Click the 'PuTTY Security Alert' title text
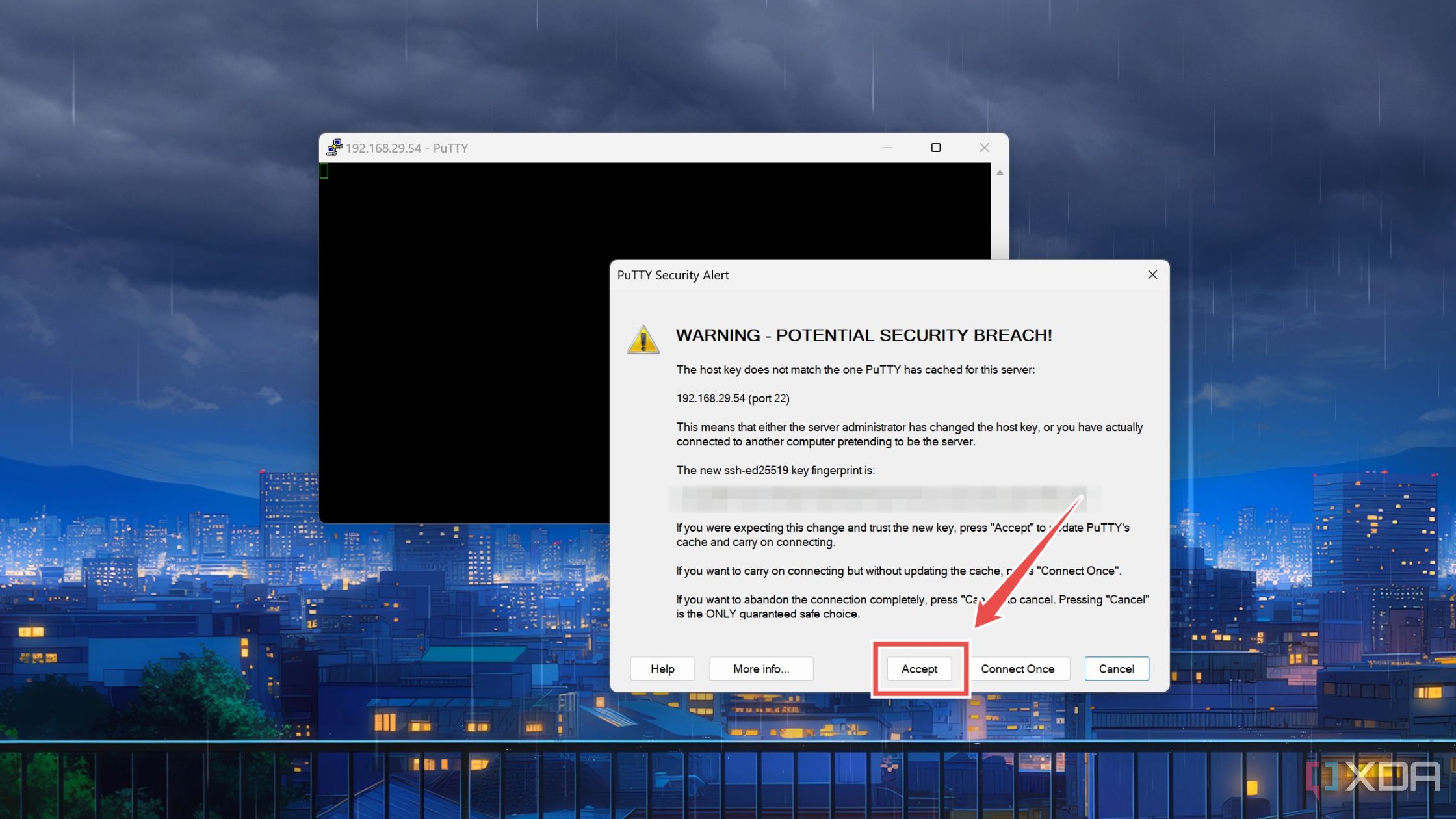The image size is (1456, 819). click(673, 275)
